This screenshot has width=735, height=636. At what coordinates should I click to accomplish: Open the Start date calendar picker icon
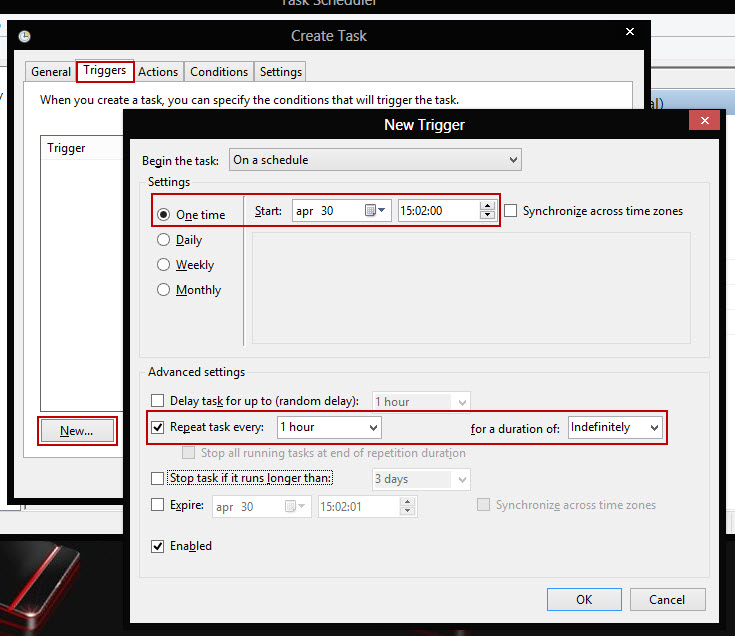375,210
